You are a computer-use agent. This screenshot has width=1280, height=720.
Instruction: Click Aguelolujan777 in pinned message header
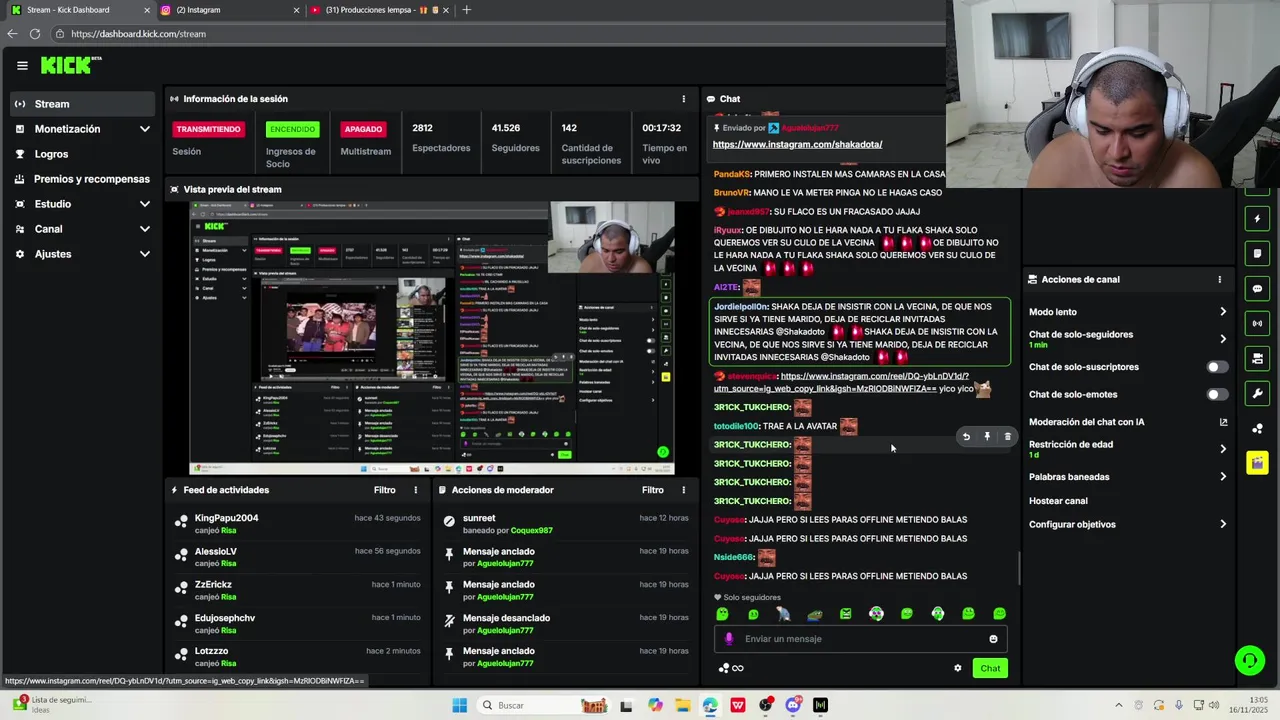click(810, 128)
